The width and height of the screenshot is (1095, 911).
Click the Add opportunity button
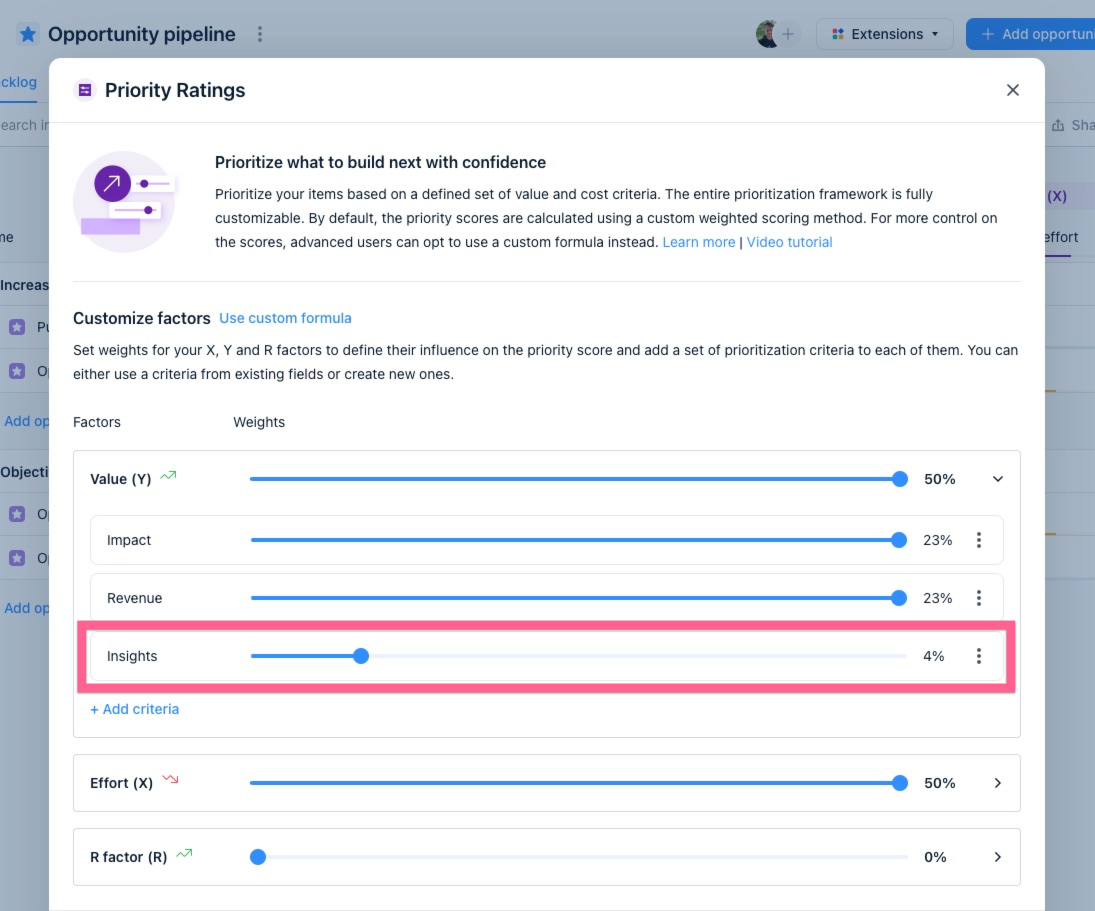click(1031, 34)
